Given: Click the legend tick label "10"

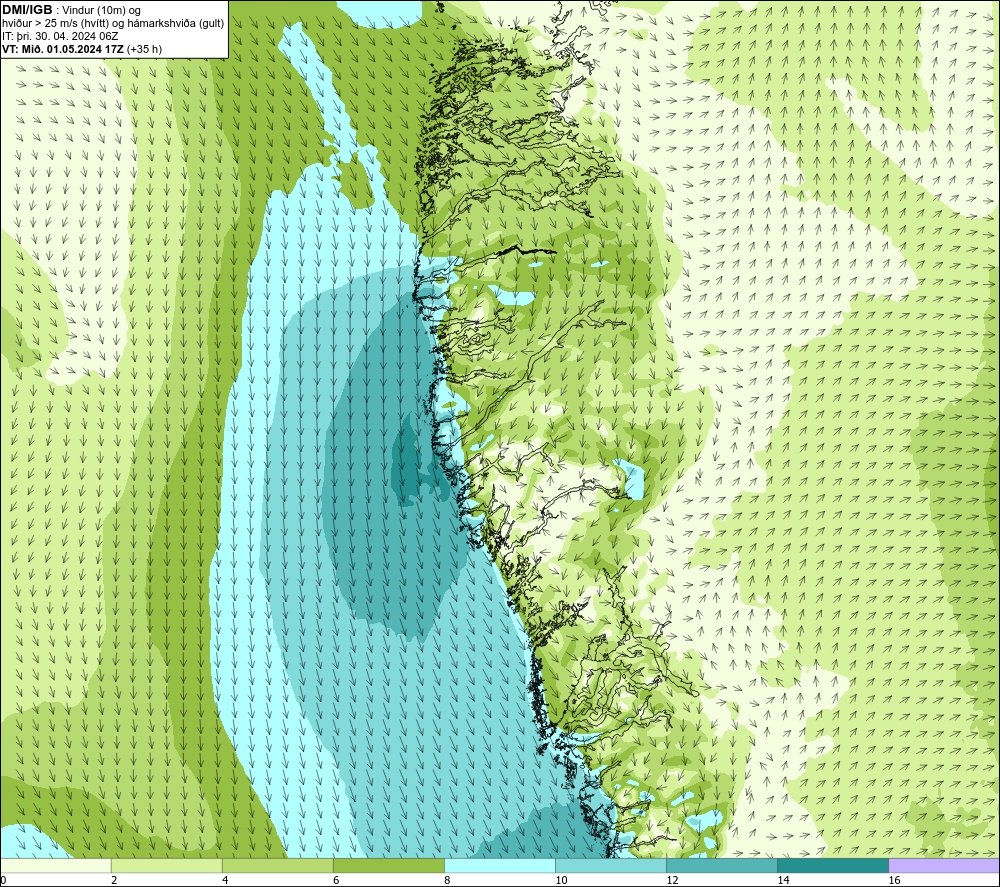Looking at the screenshot, I should [561, 881].
